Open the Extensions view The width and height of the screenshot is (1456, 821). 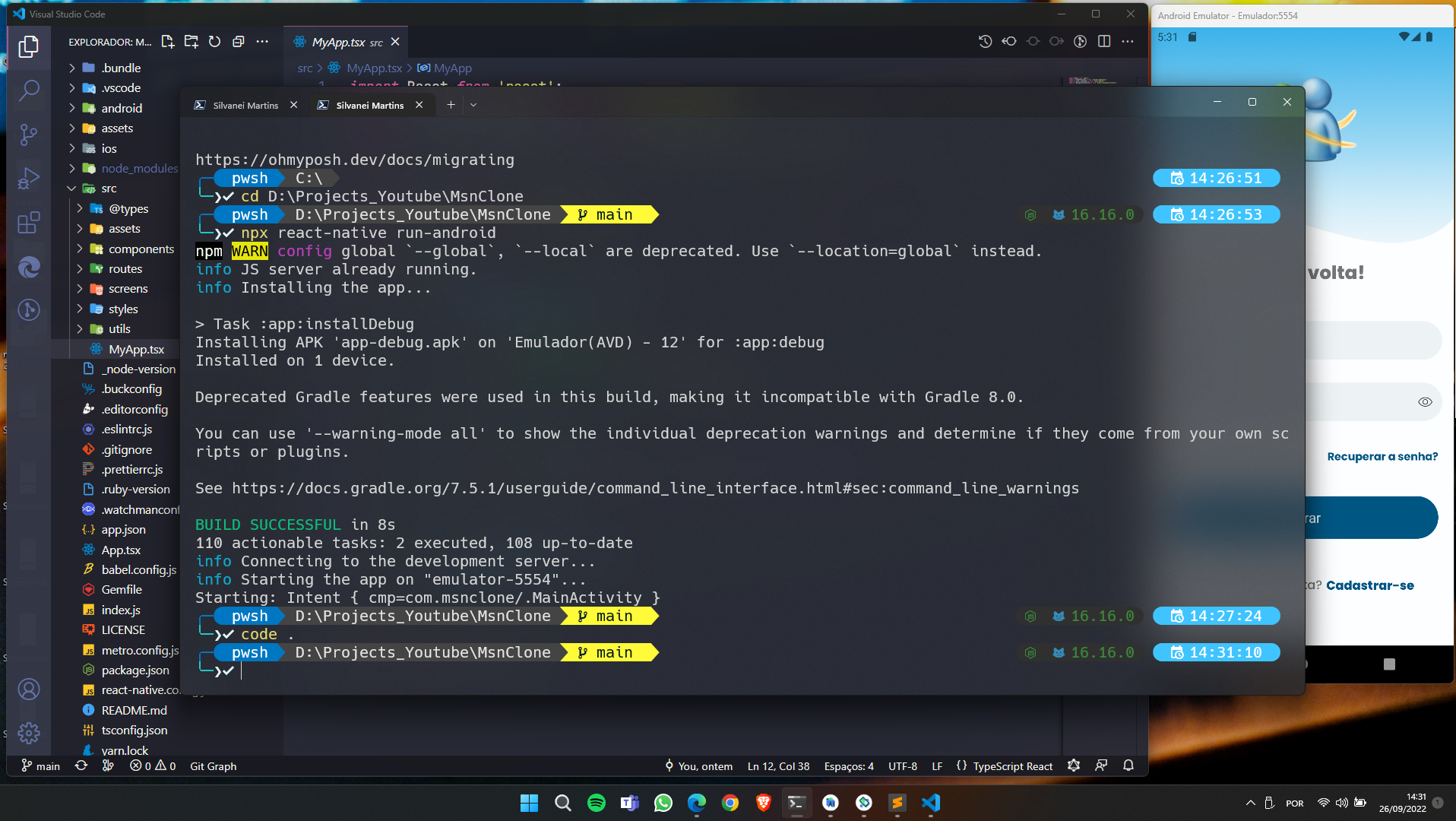[29, 223]
